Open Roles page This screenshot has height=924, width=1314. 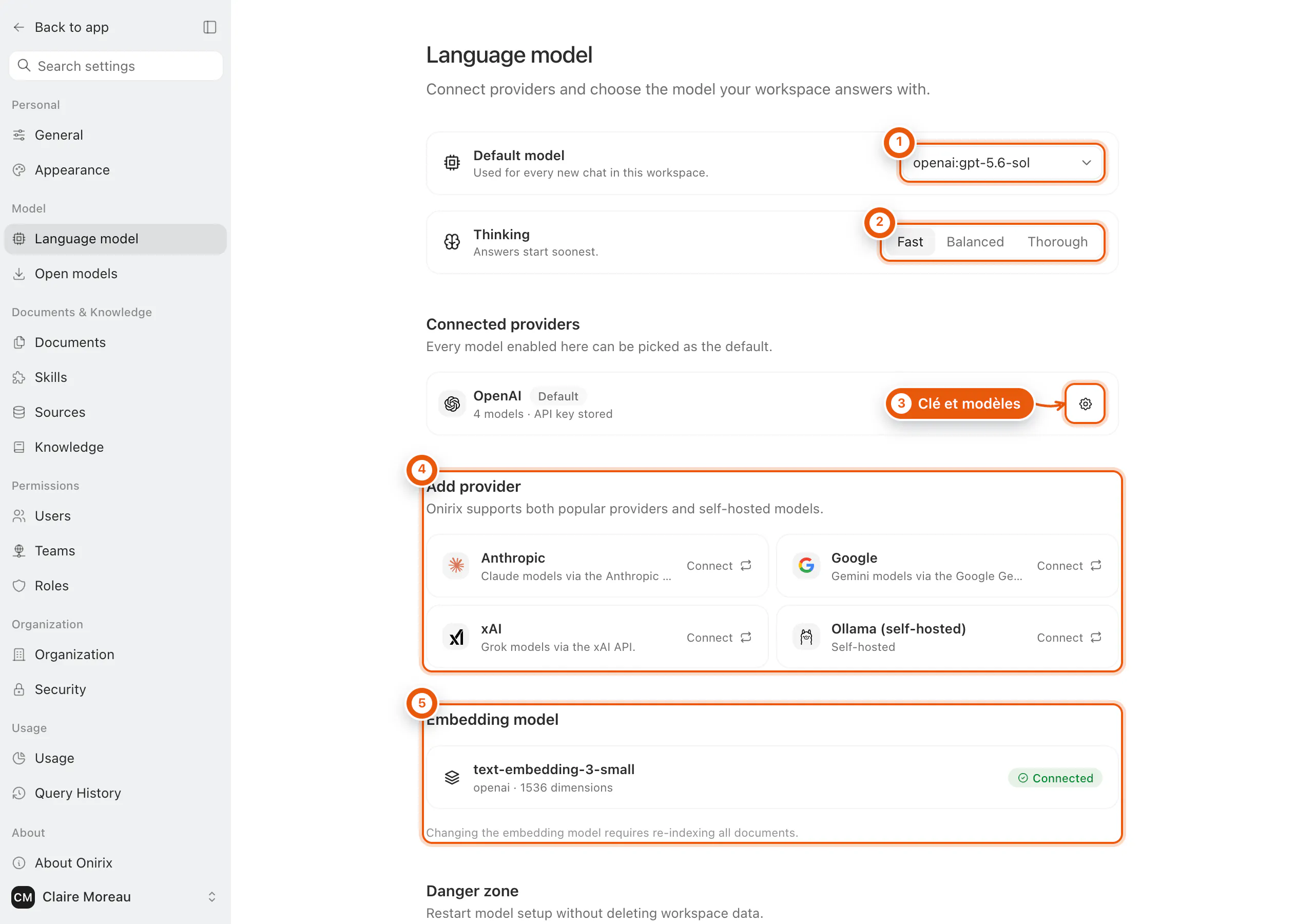[115, 586]
